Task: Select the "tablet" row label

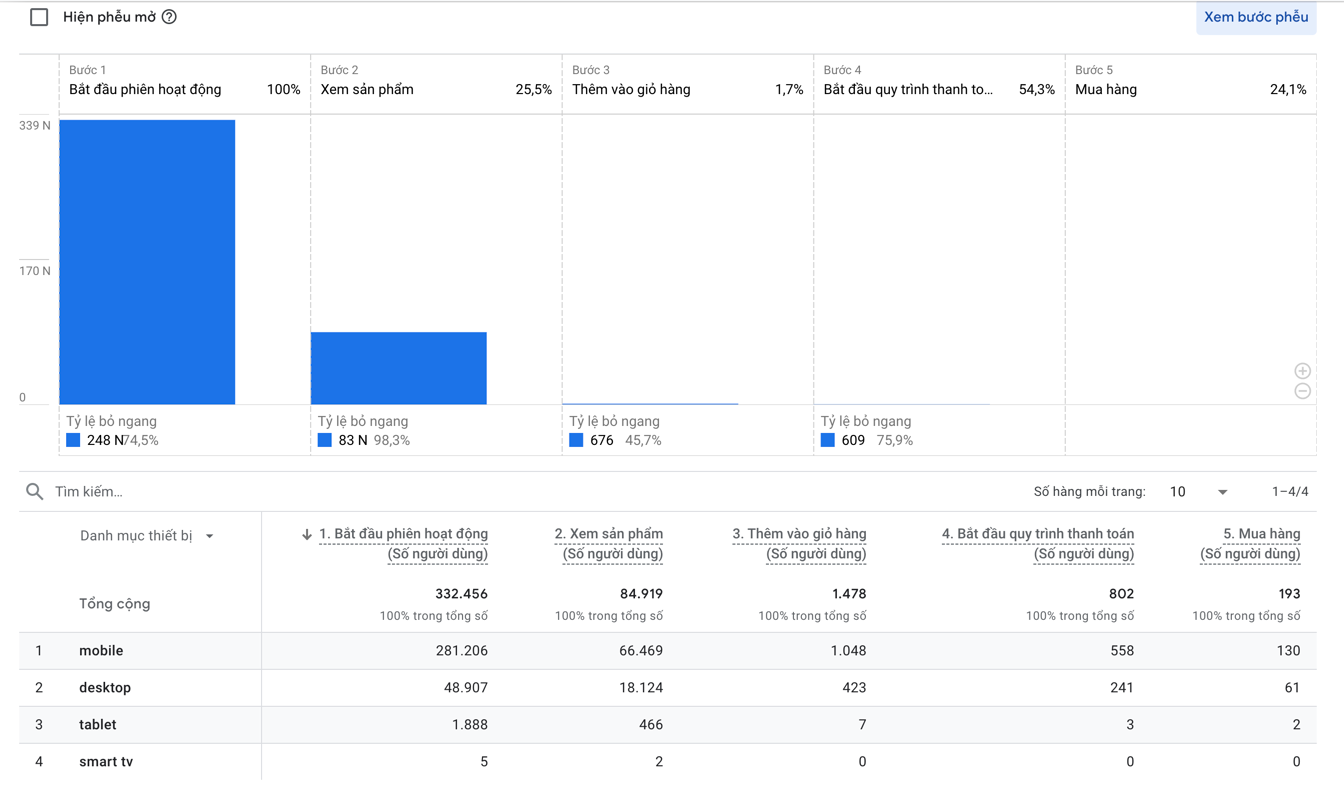Action: point(98,725)
